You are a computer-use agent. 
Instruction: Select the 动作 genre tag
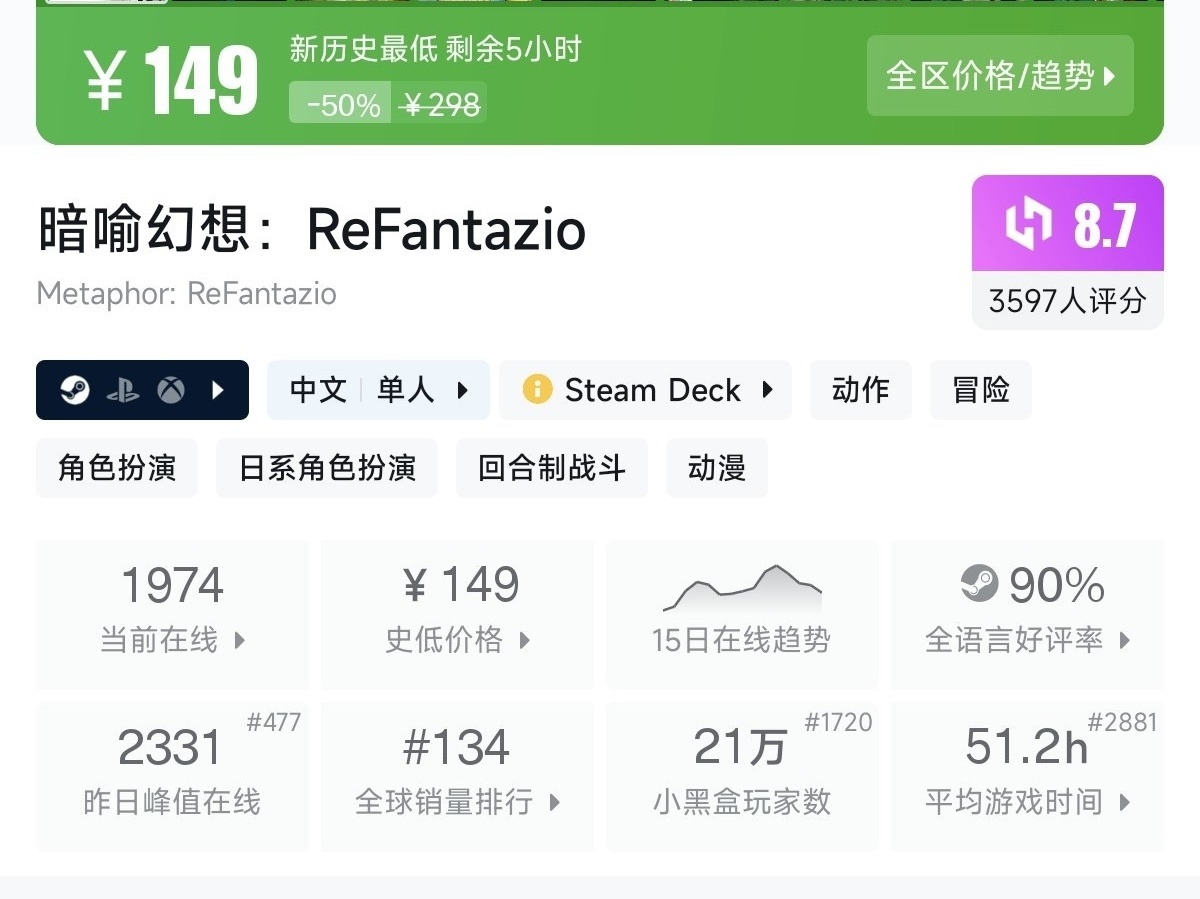pyautogui.click(x=860, y=390)
